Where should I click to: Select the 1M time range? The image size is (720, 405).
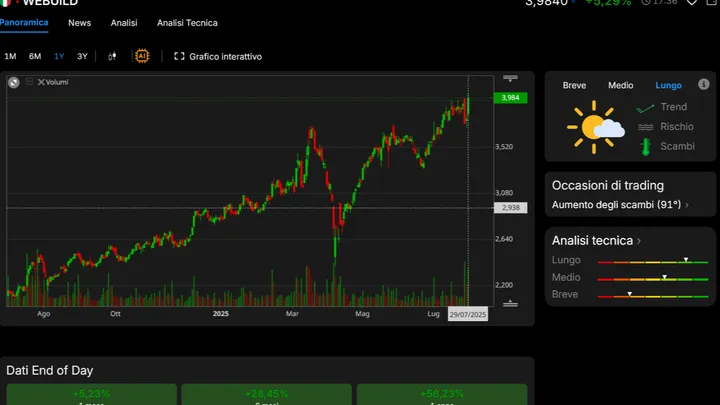10,56
